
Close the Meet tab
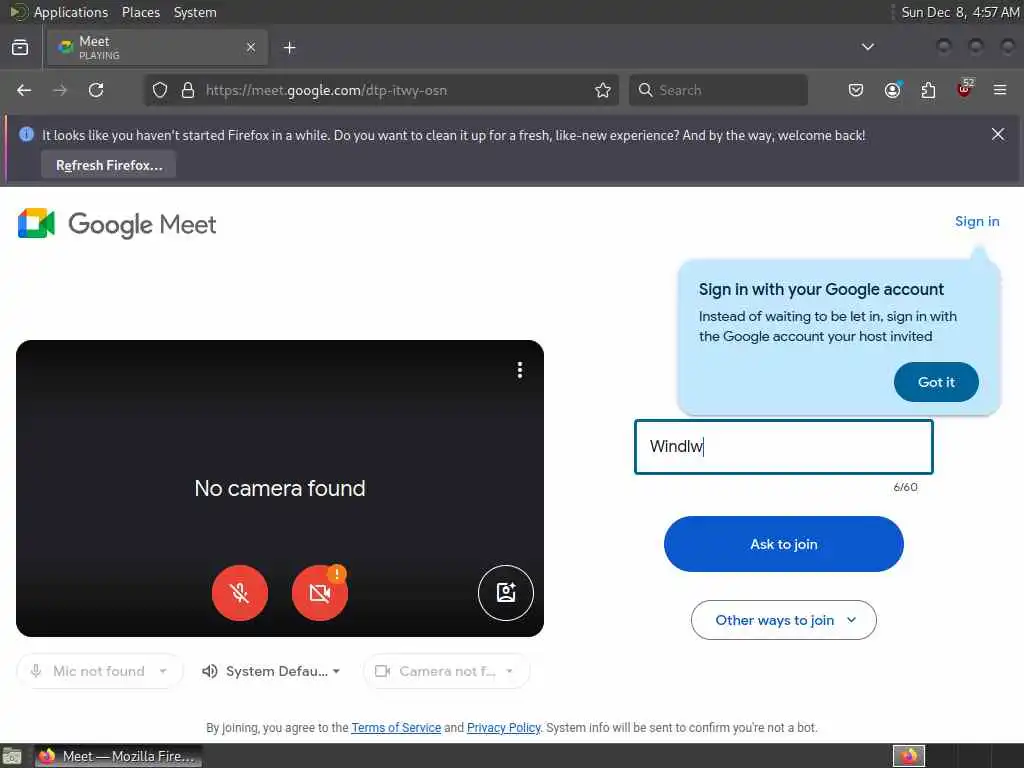[251, 47]
